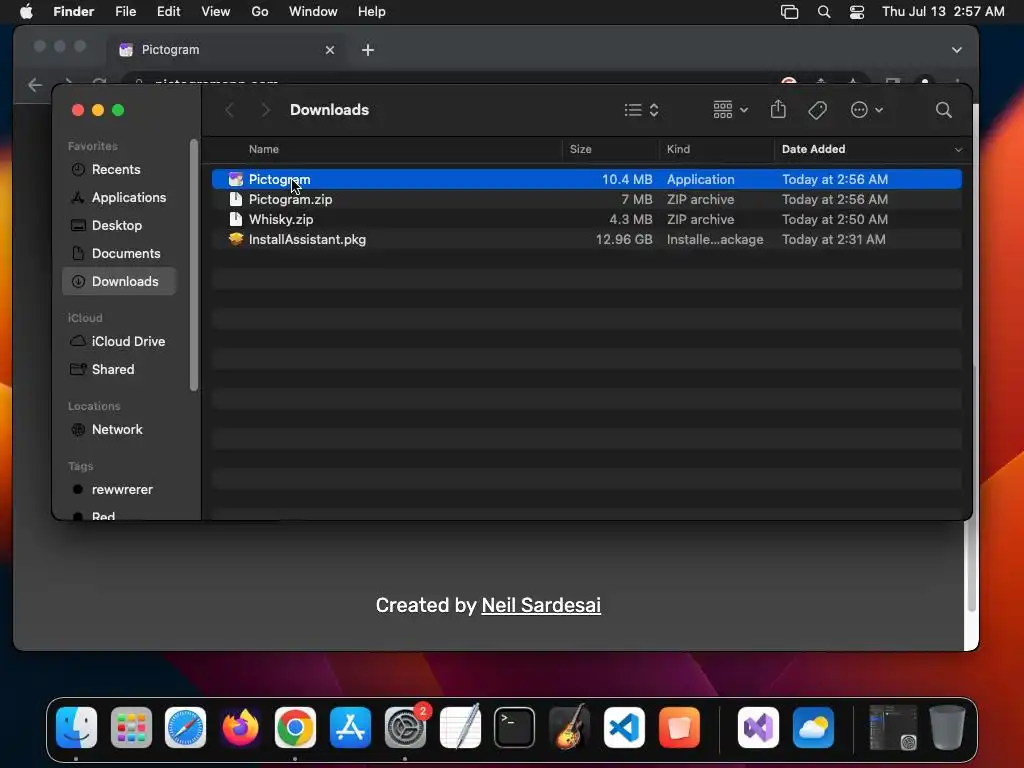Select Recents in Finder sidebar
Viewport: 1024px width, 768px height.
tap(119, 169)
